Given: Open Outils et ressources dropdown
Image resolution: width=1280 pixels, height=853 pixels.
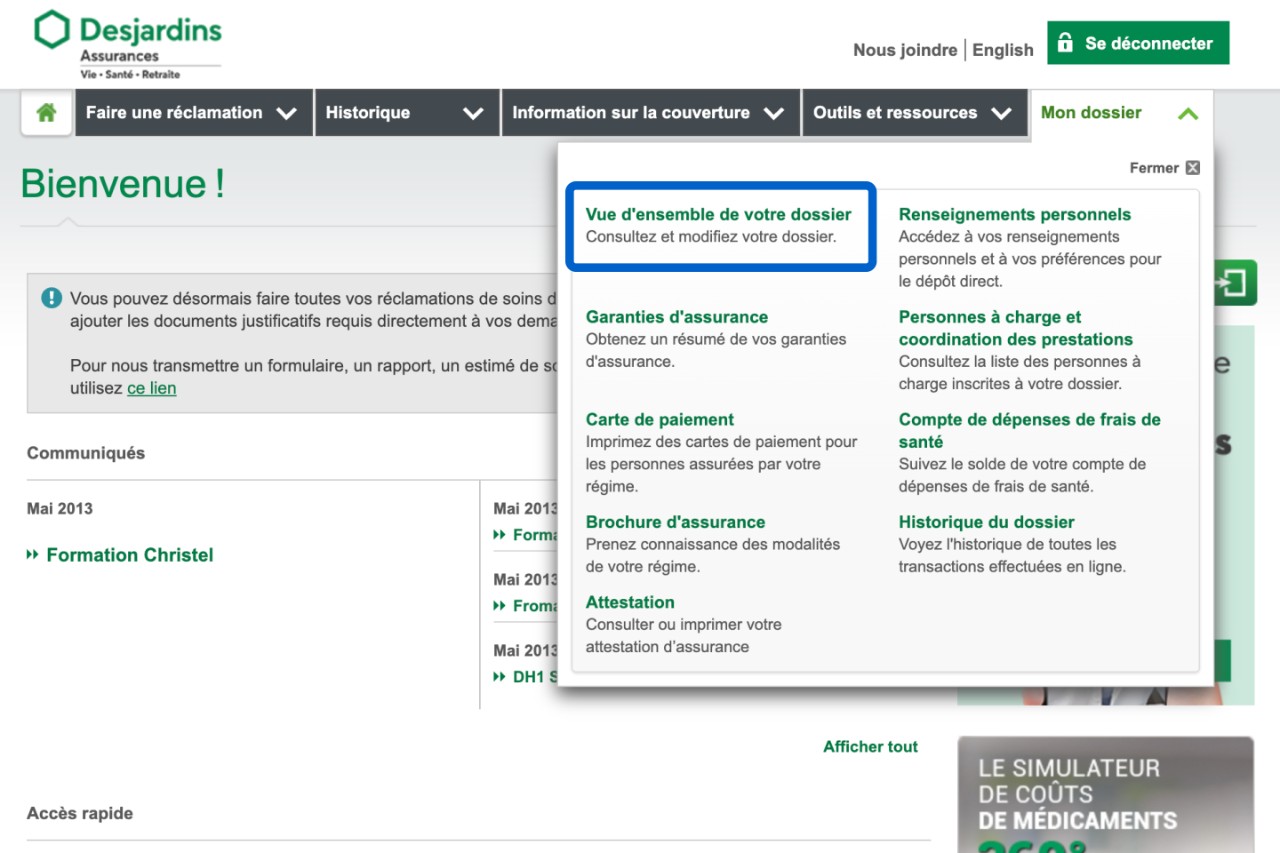Looking at the screenshot, I should tap(912, 113).
